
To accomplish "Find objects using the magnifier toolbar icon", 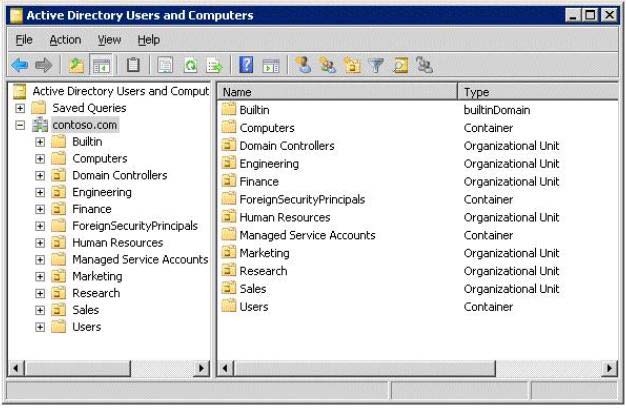I will (x=400, y=65).
